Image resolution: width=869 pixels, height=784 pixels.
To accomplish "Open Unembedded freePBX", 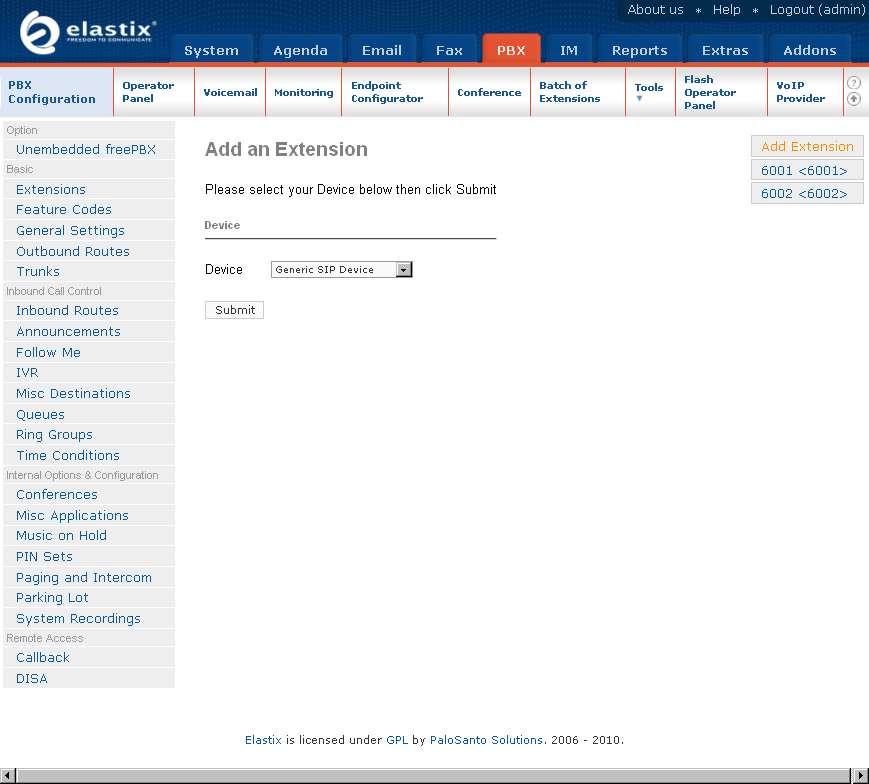I will 89,150.
